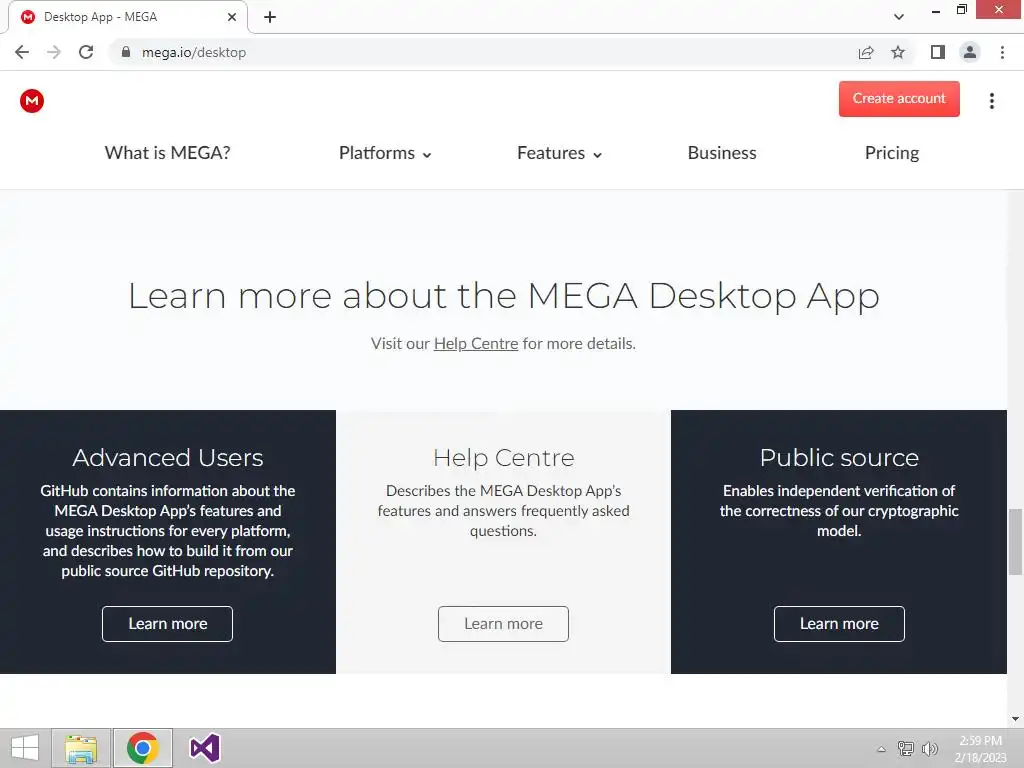Reload the current page

click(86, 52)
